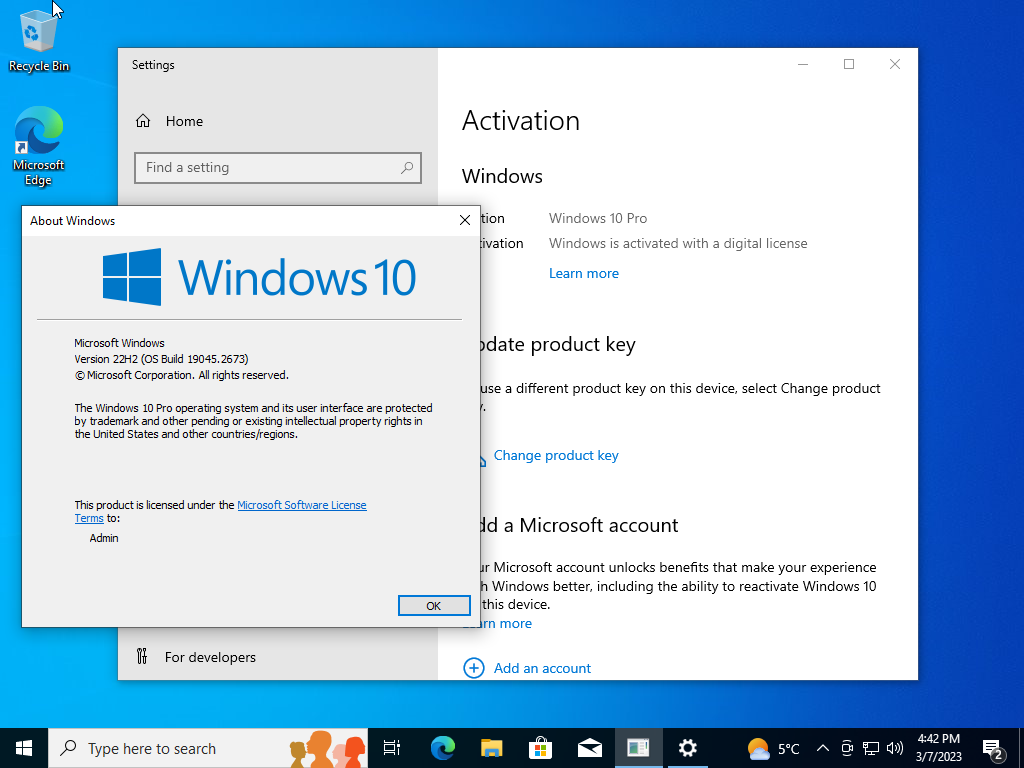The image size is (1024, 768).
Task: Open the Action Center notifications icon
Action: [x=992, y=748]
